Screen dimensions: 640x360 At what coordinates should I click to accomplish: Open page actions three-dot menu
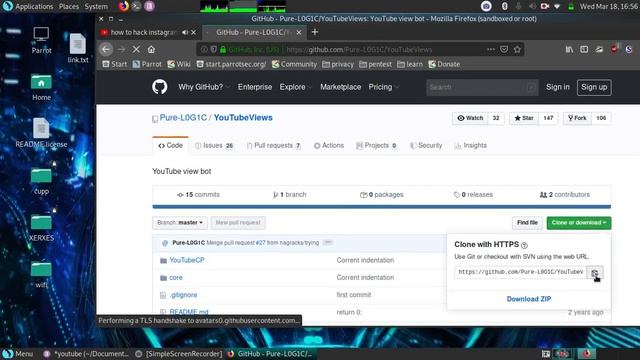tap(491, 49)
